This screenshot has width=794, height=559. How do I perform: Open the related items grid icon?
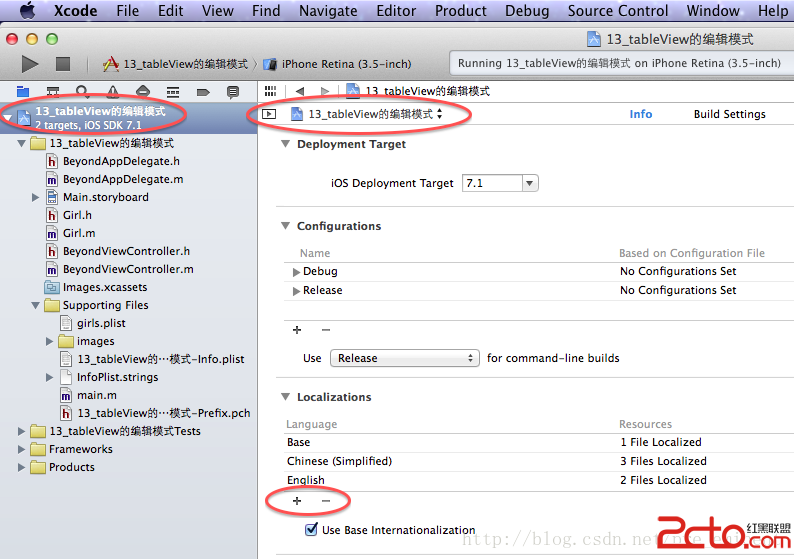click(270, 91)
